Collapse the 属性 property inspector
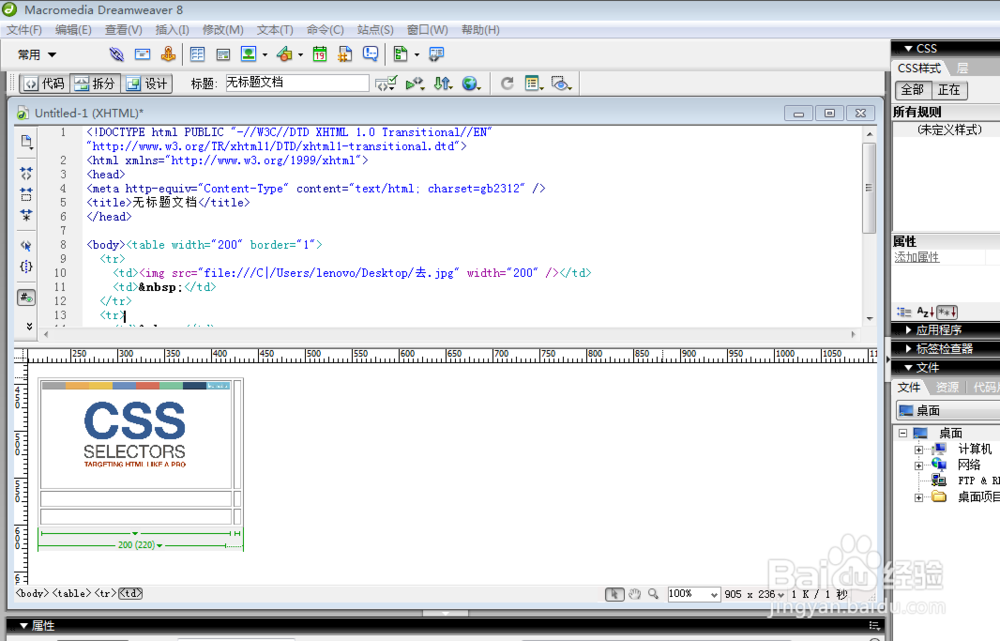This screenshot has width=1000, height=641. 24,626
